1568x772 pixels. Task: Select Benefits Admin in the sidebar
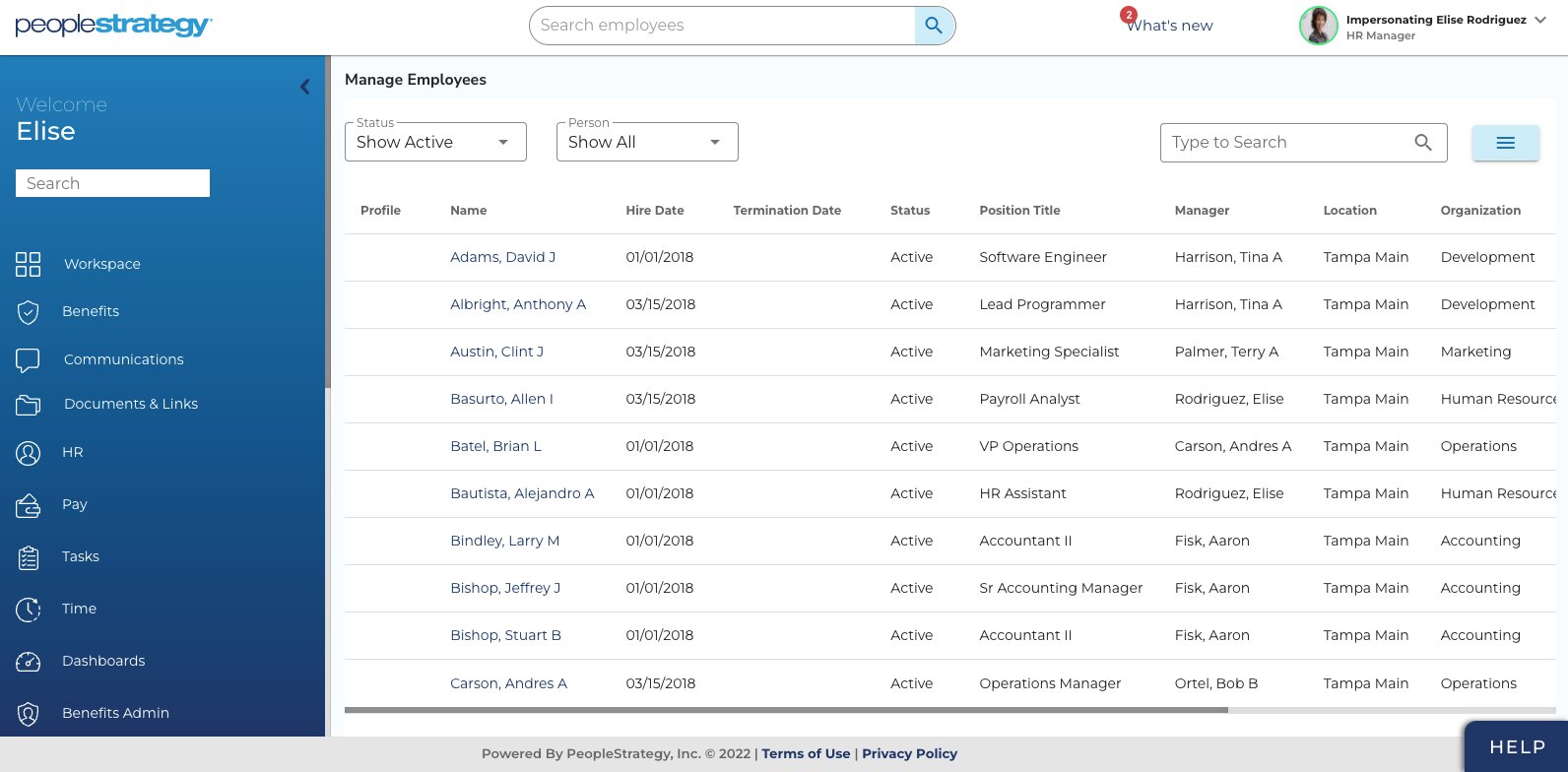point(115,713)
